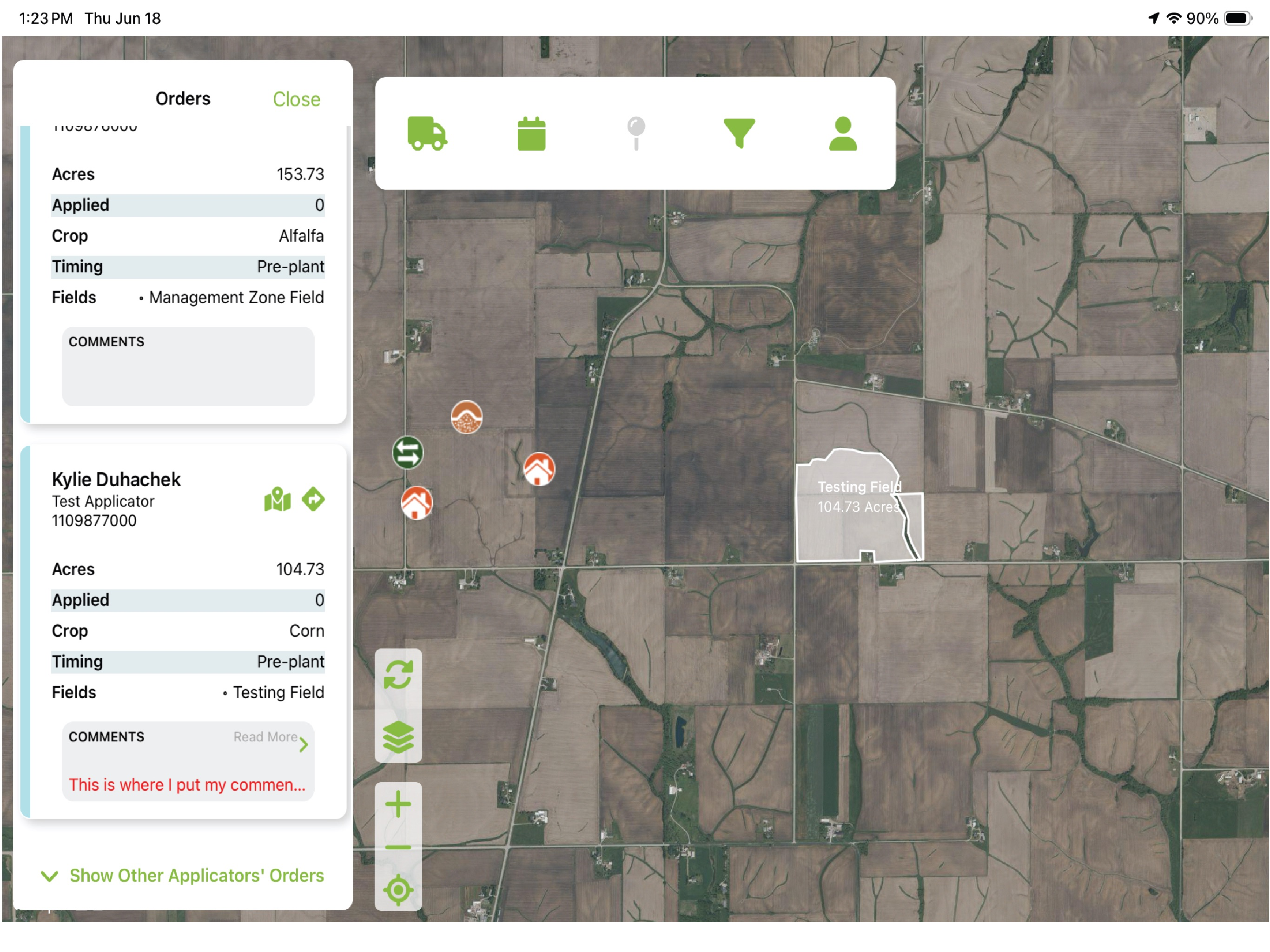The width and height of the screenshot is (1270, 952).
Task: Expand Show Other Applicators' Orders
Action: (x=182, y=876)
